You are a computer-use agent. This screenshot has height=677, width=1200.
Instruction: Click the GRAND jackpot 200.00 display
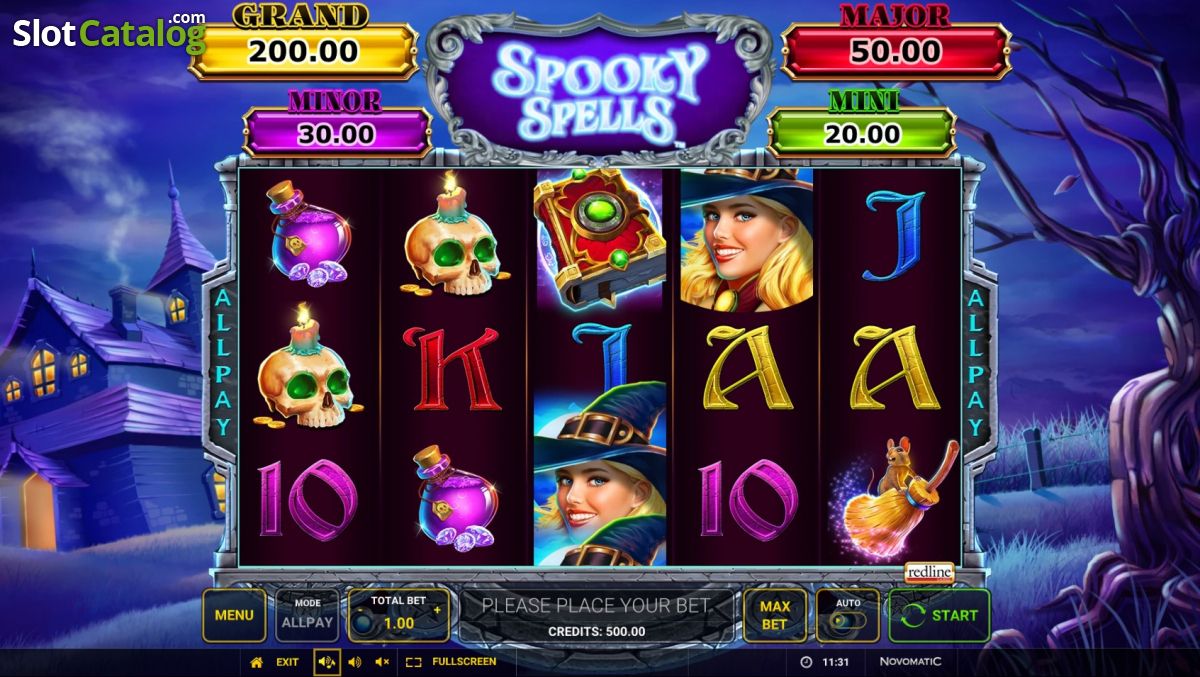303,51
